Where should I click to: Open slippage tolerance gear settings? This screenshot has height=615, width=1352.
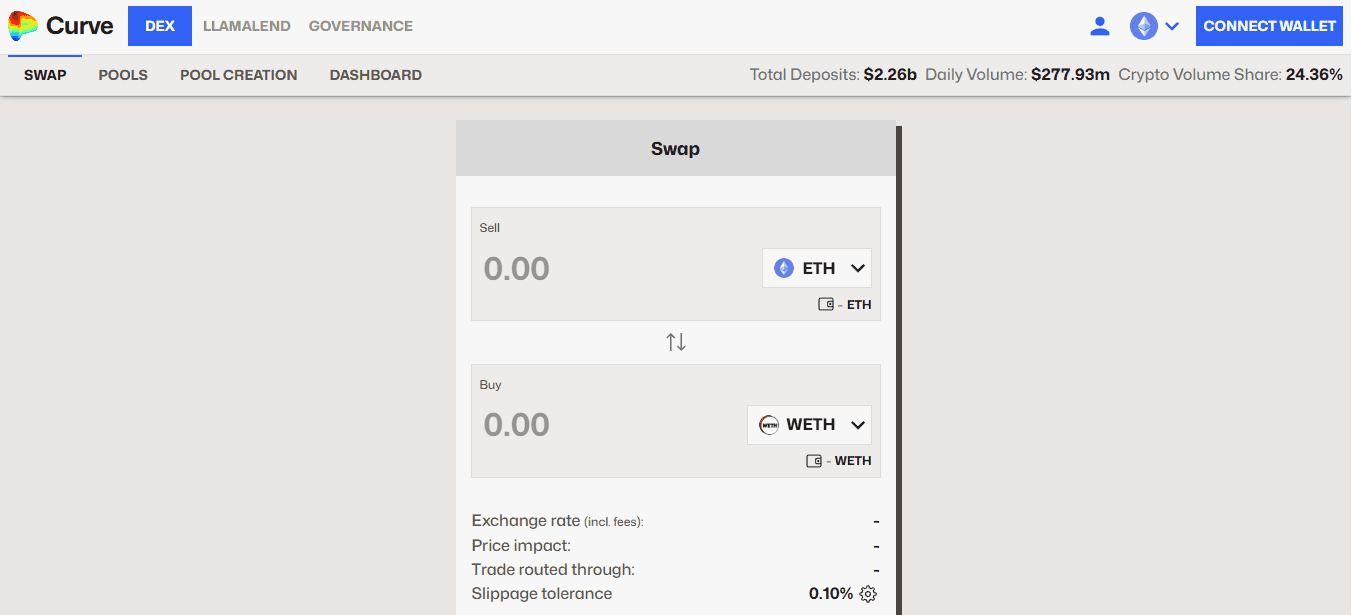coord(868,594)
